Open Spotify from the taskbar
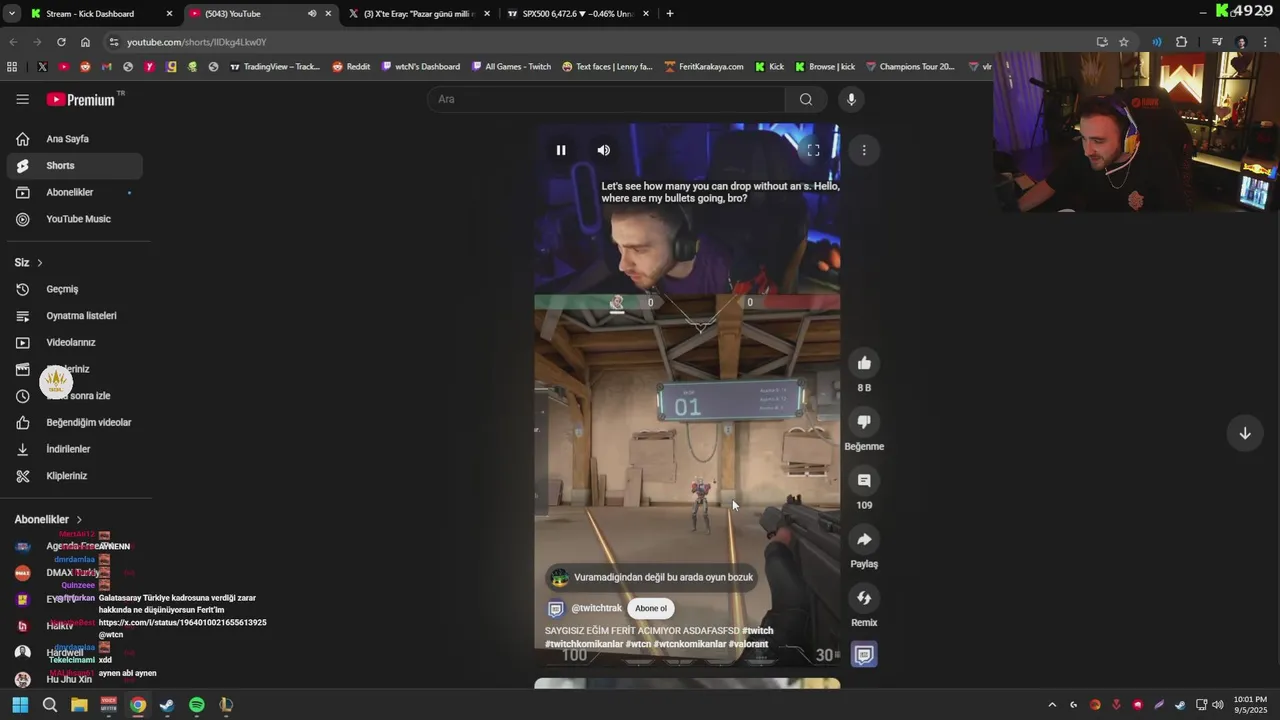1280x720 pixels. [197, 705]
